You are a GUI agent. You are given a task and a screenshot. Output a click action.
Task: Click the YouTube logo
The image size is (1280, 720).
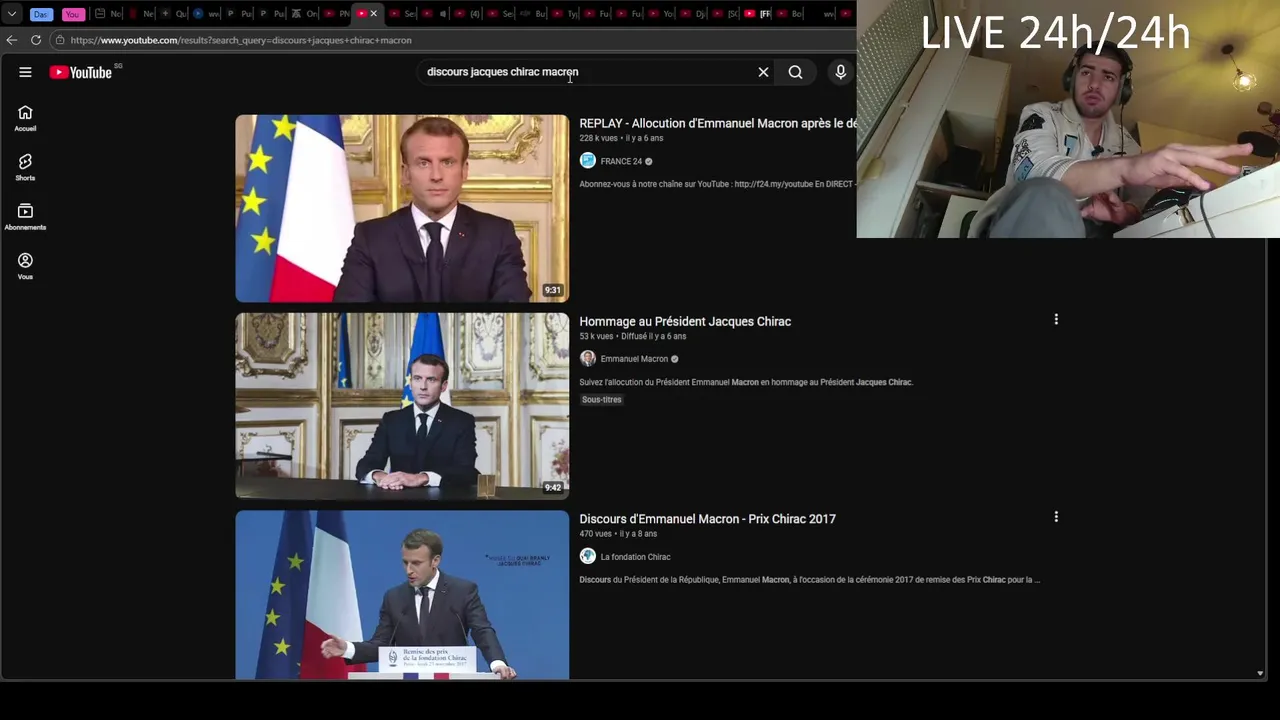81,72
